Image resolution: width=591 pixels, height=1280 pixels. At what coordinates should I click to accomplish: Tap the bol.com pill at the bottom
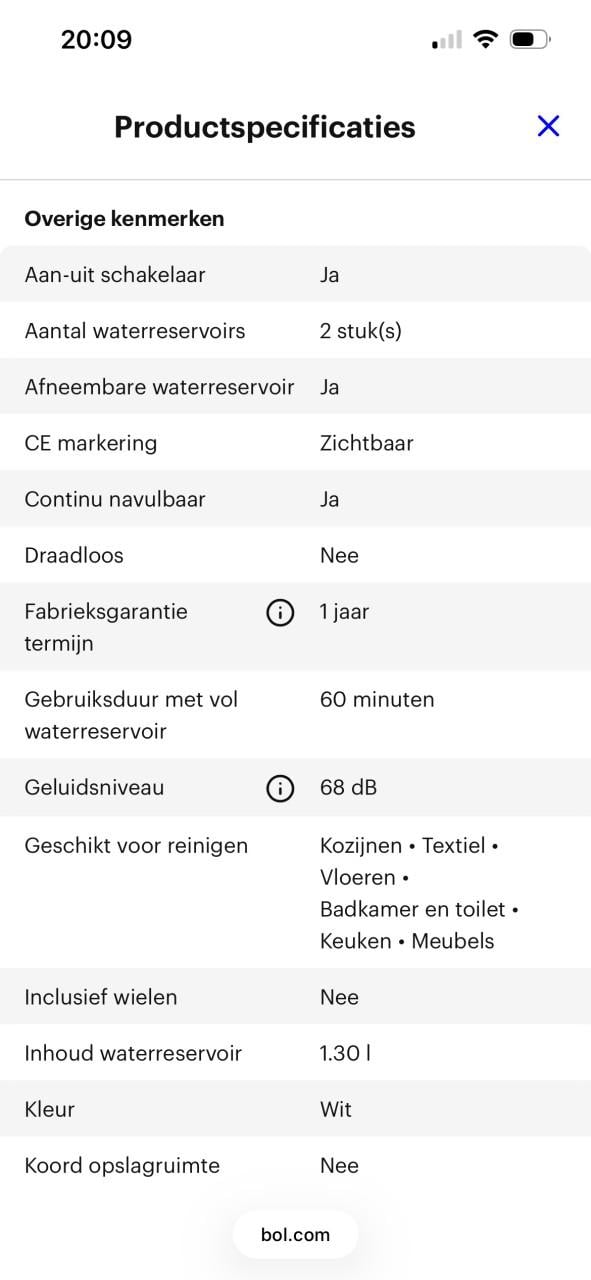pos(295,1234)
